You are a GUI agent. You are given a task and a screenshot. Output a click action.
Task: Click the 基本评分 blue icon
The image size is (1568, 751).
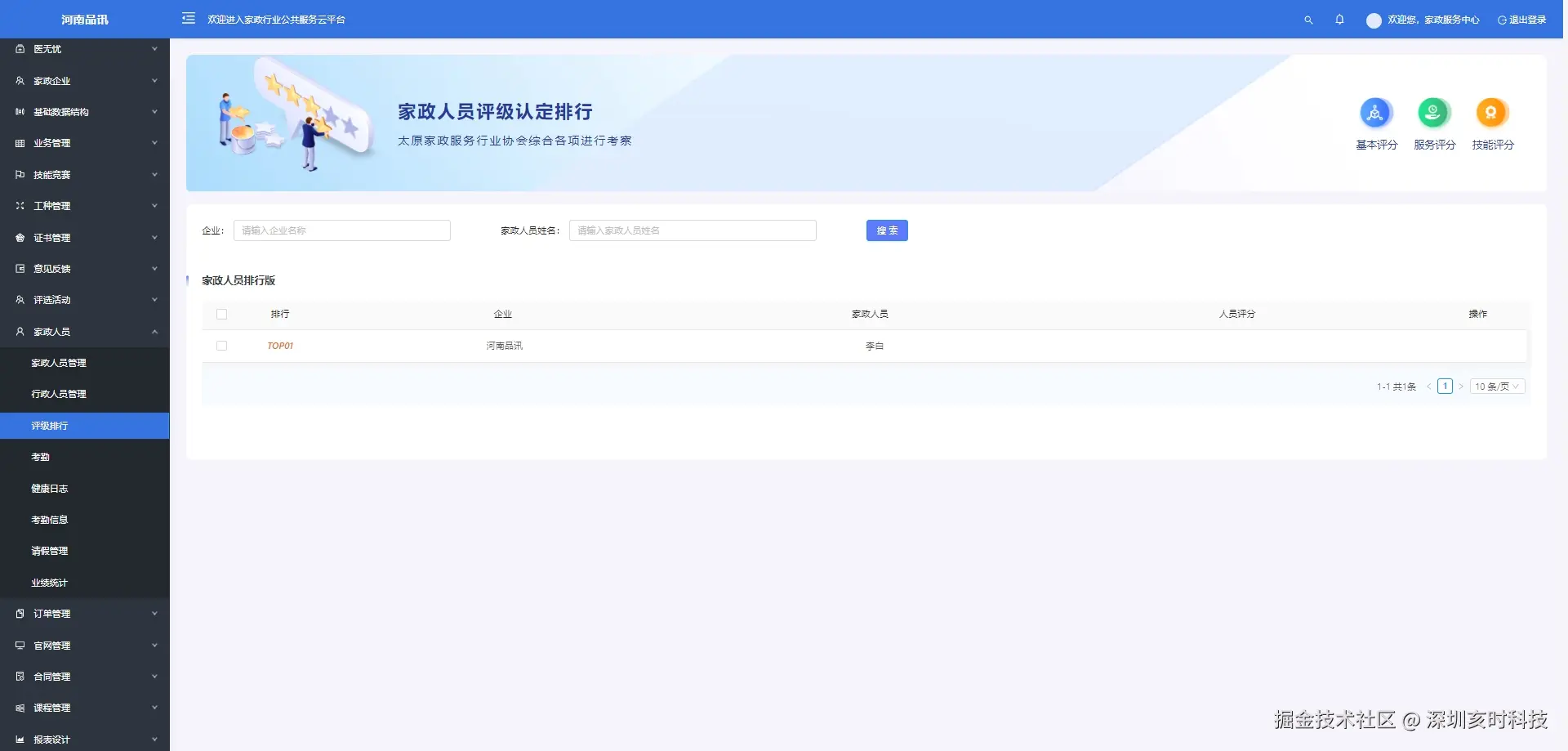click(x=1376, y=113)
